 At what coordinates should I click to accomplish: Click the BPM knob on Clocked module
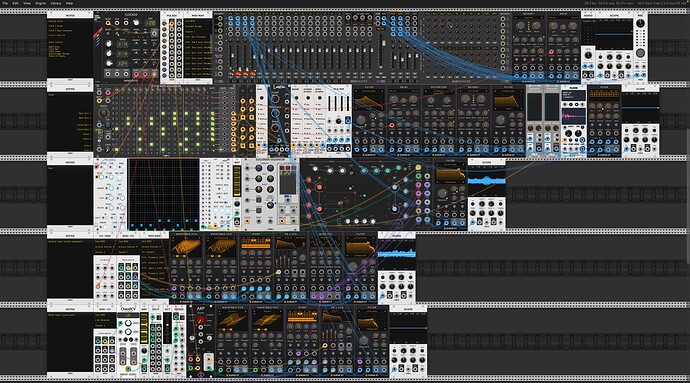136,22
